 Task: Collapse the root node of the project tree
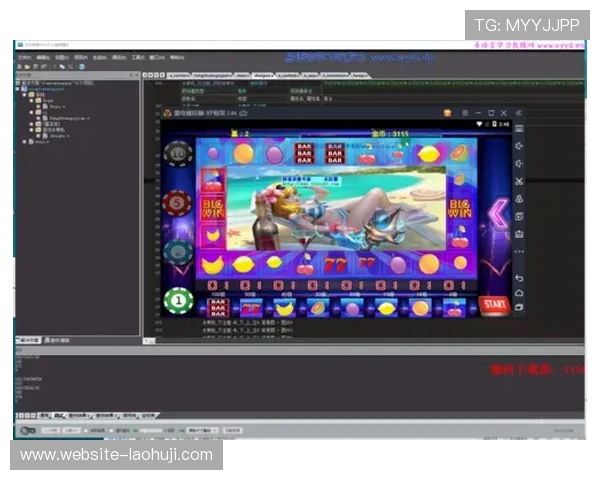point(16,88)
